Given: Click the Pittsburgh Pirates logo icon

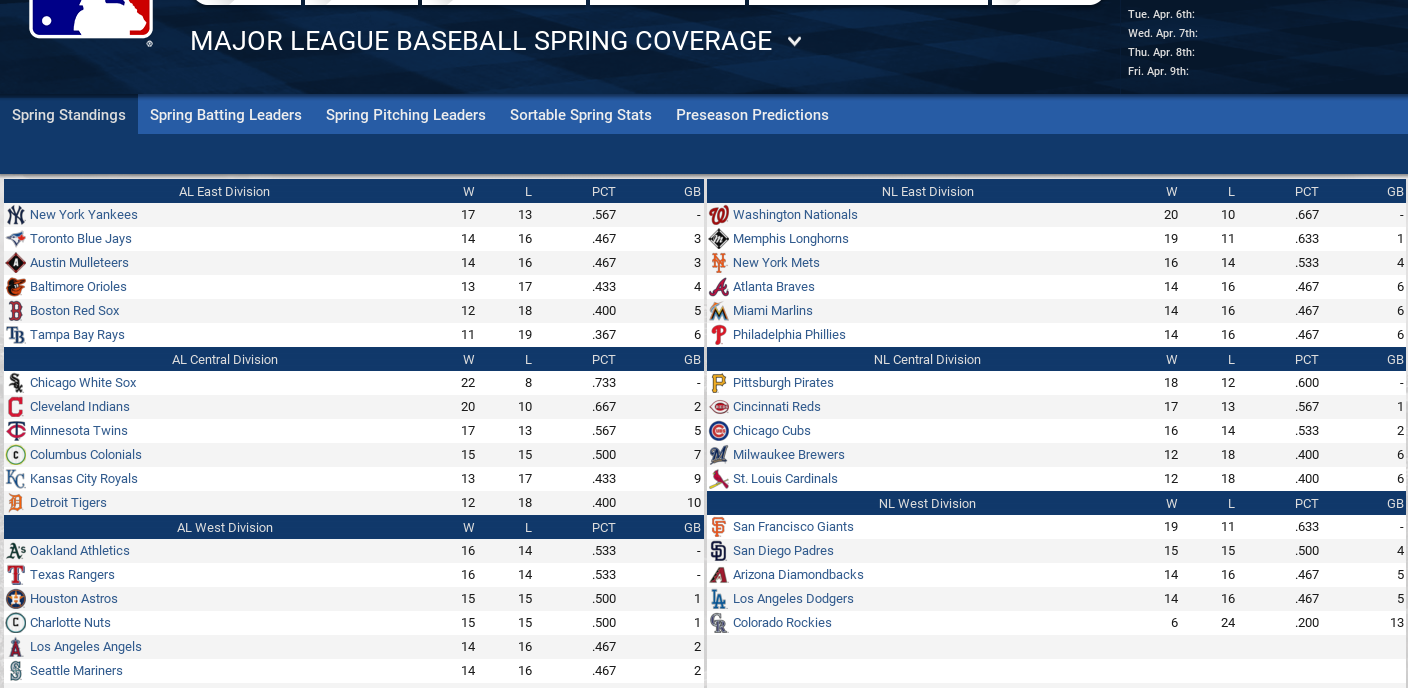Looking at the screenshot, I should point(718,383).
